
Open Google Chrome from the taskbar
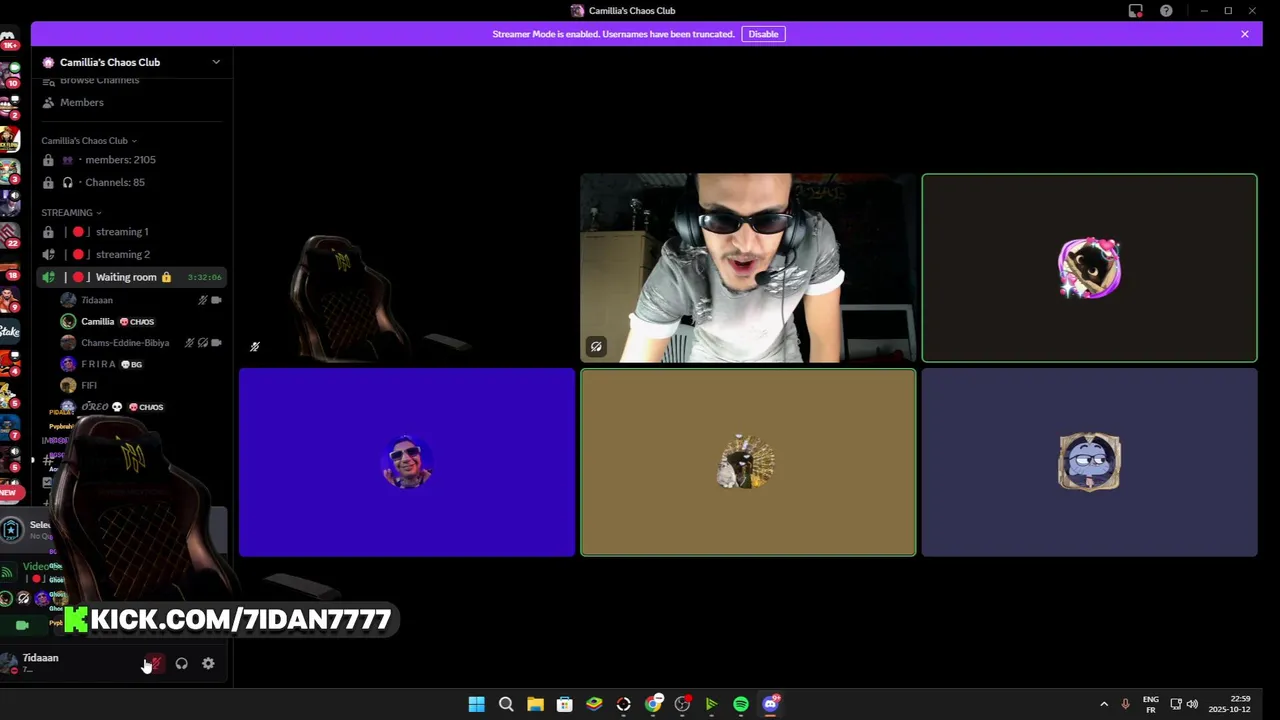click(x=653, y=704)
